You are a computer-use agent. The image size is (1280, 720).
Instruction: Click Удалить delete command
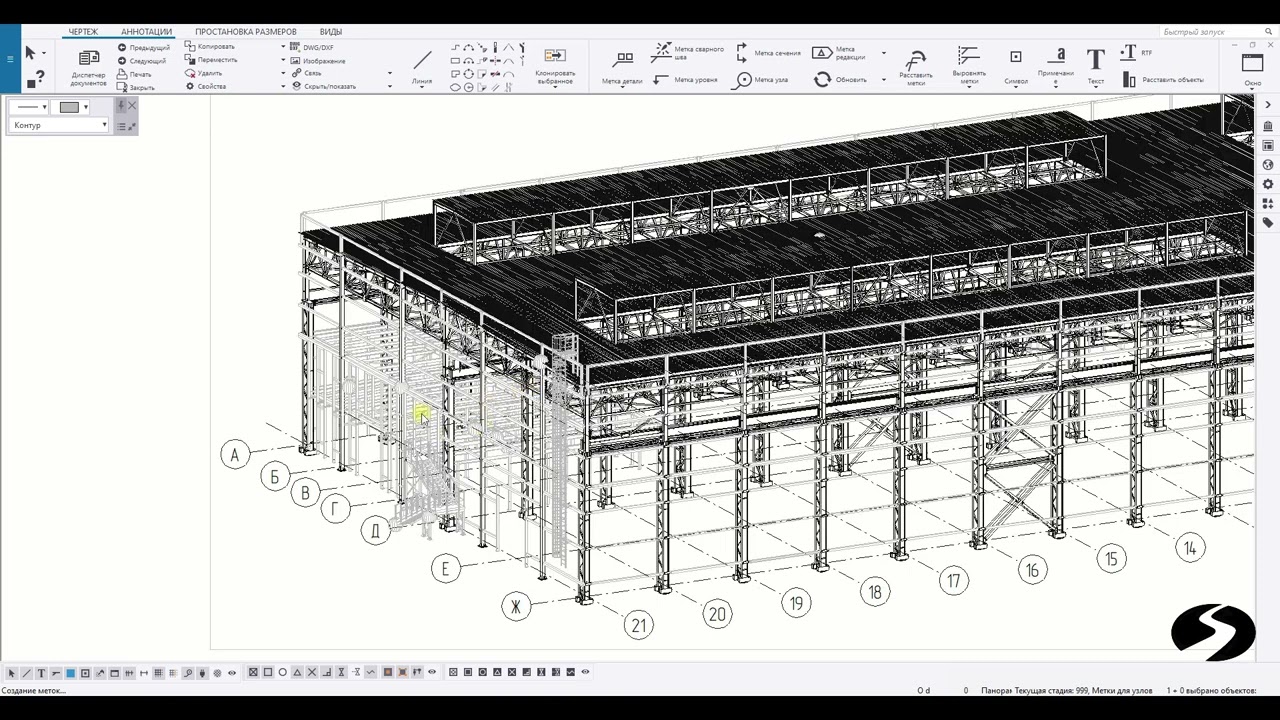point(204,73)
